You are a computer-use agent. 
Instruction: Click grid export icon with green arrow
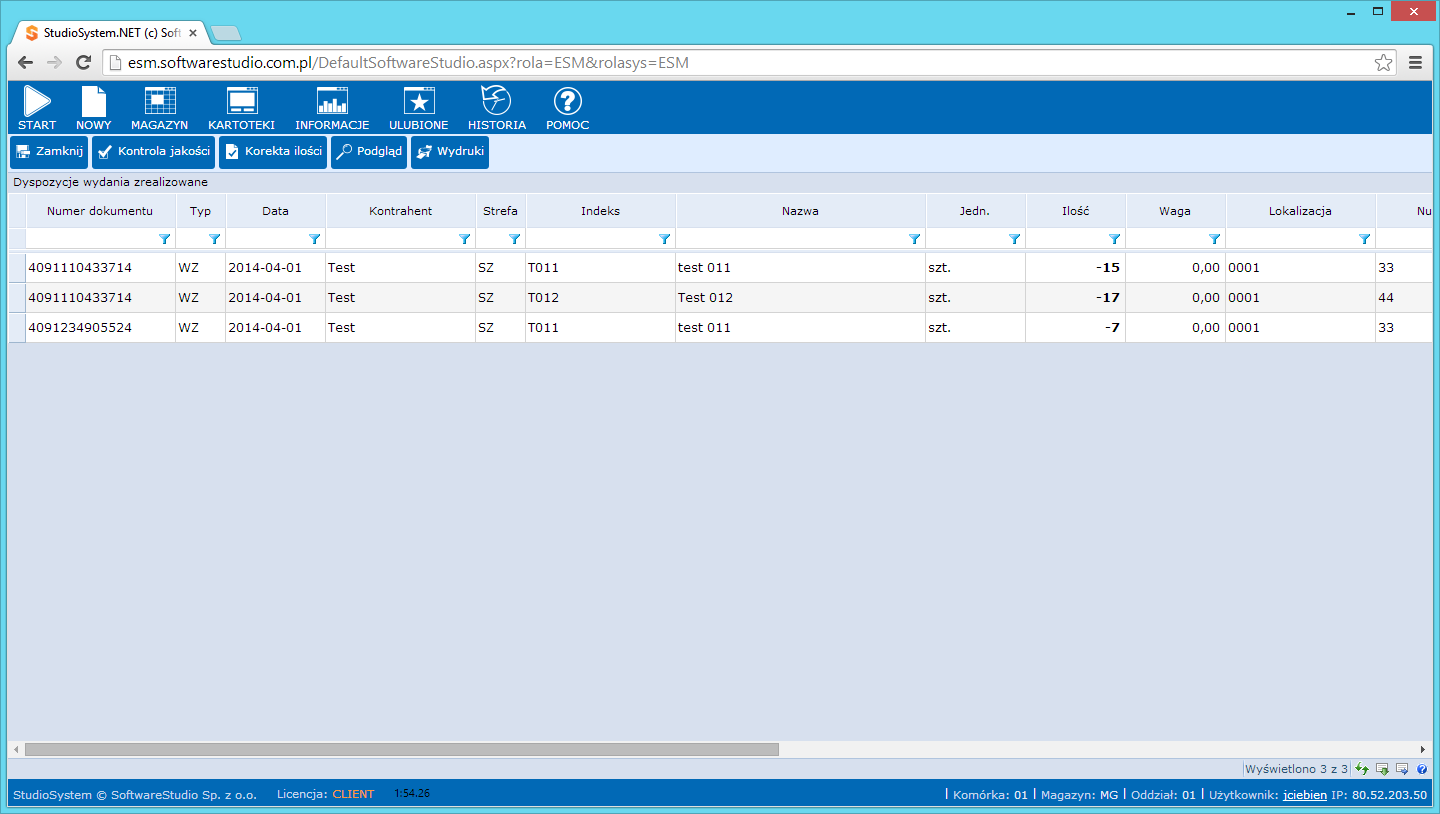click(1382, 769)
